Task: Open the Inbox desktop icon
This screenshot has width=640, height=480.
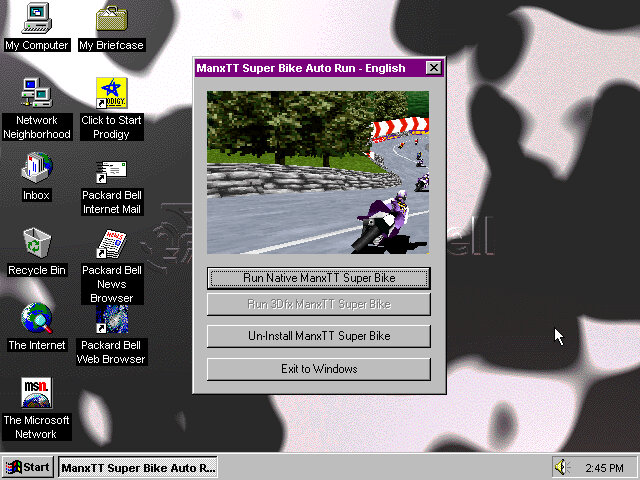Action: tap(36, 168)
